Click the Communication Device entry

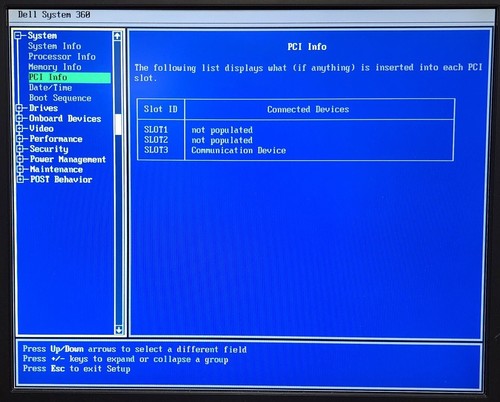[x=239, y=150]
